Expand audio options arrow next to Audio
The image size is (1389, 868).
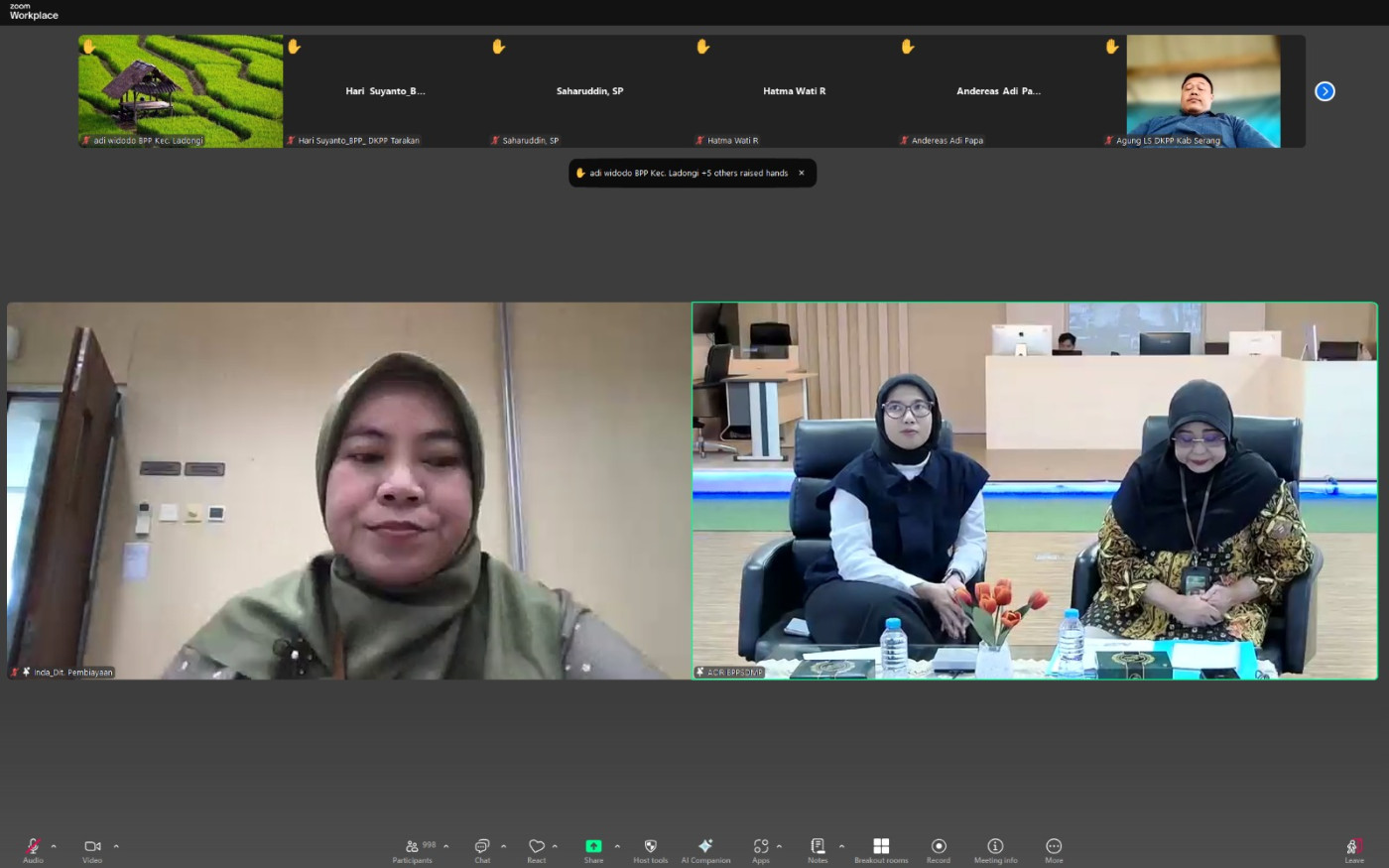pyautogui.click(x=54, y=846)
